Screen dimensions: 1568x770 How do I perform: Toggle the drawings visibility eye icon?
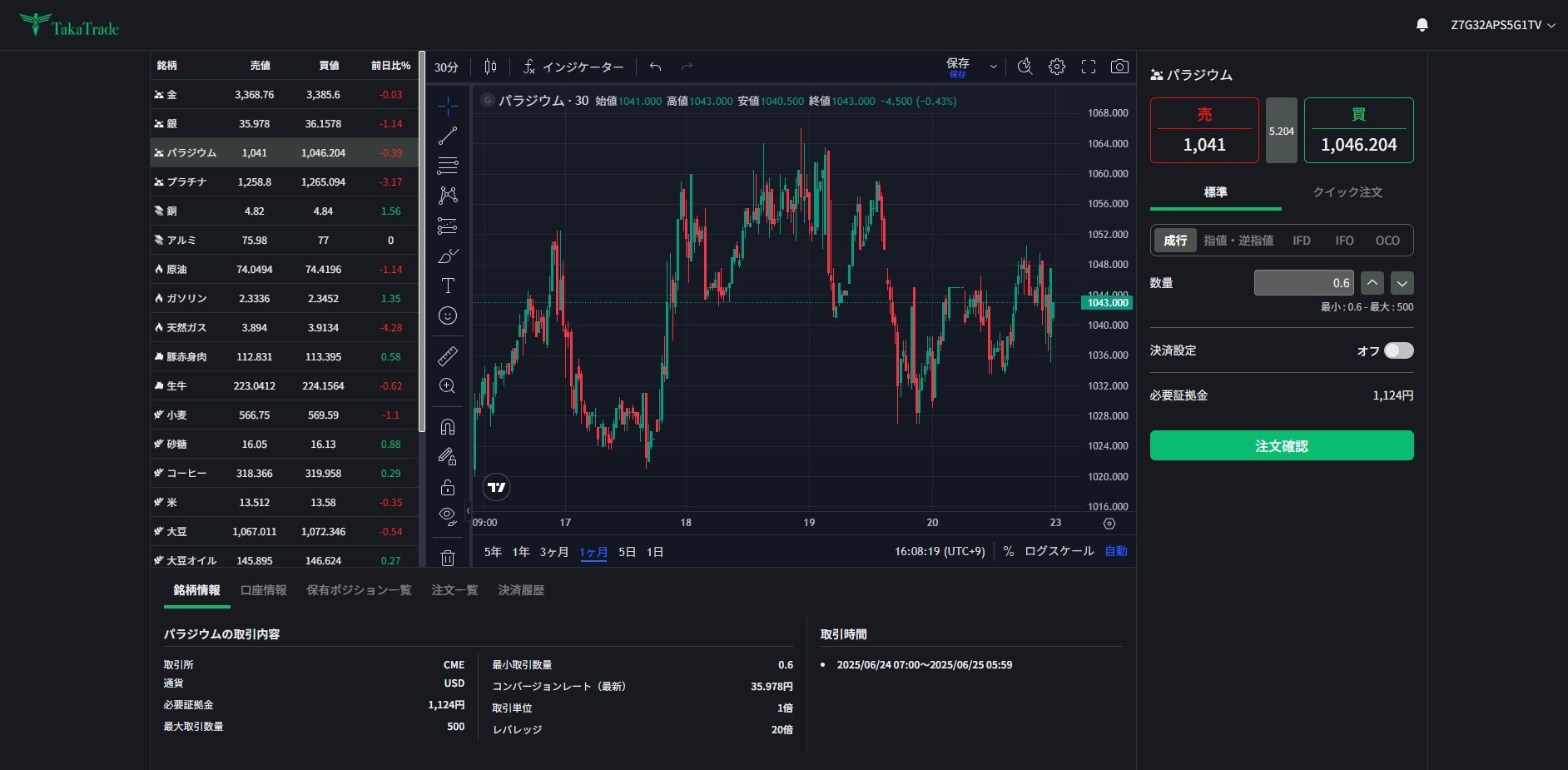point(448,516)
